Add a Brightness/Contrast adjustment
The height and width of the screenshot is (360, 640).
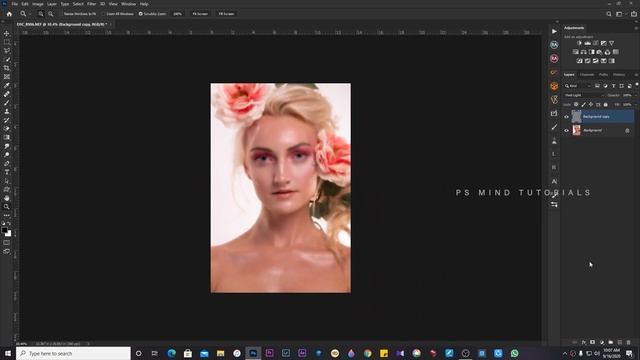coord(579,43)
